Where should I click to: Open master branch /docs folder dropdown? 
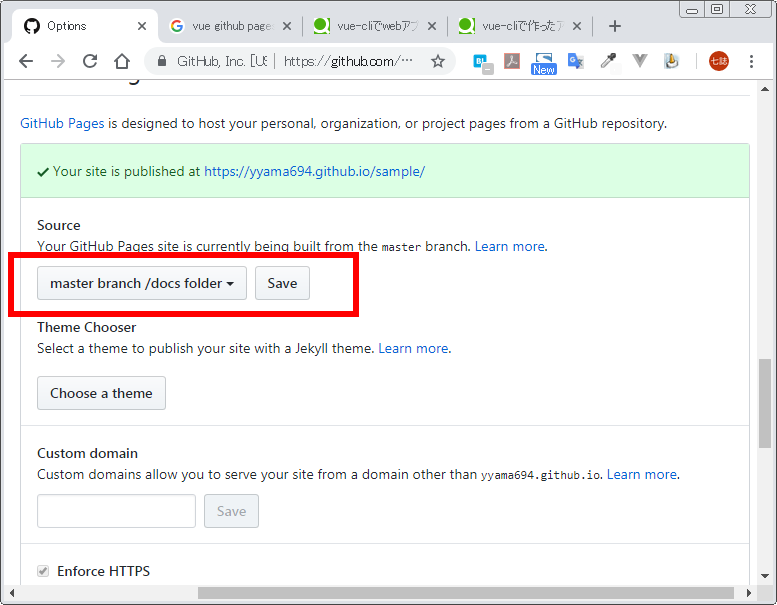point(142,283)
